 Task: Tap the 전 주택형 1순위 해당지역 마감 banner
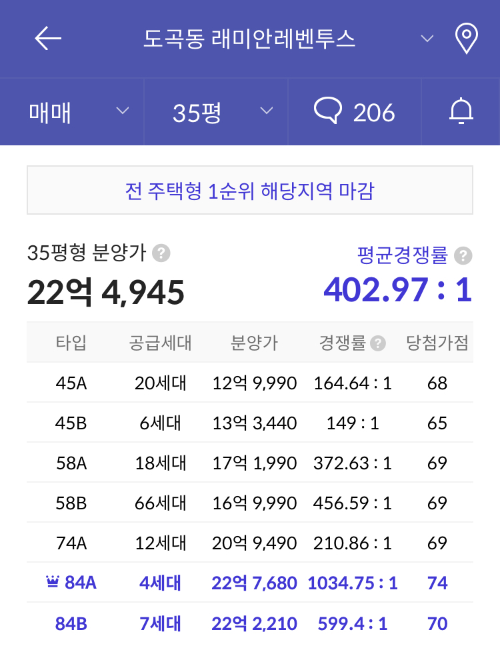click(250, 190)
